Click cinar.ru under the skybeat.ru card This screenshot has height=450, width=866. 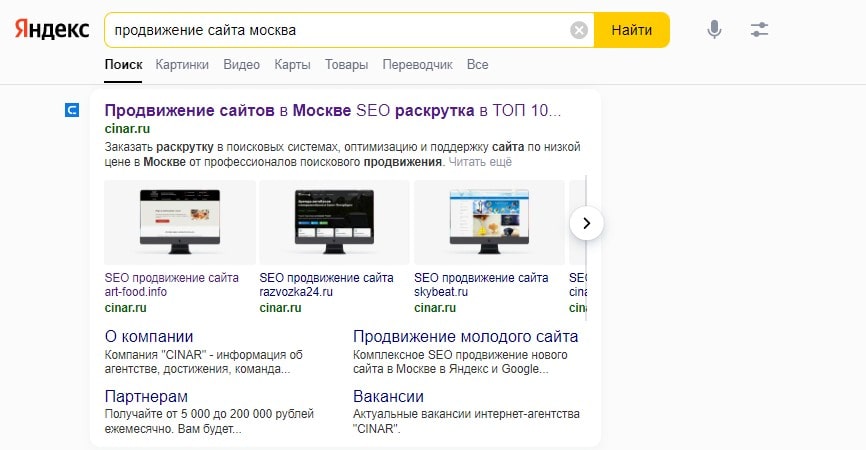point(435,308)
